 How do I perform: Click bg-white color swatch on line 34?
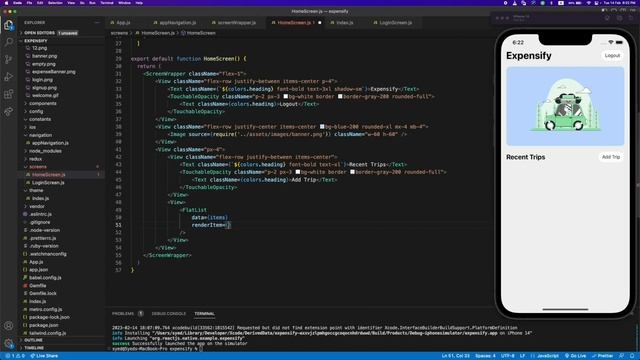click(286, 96)
